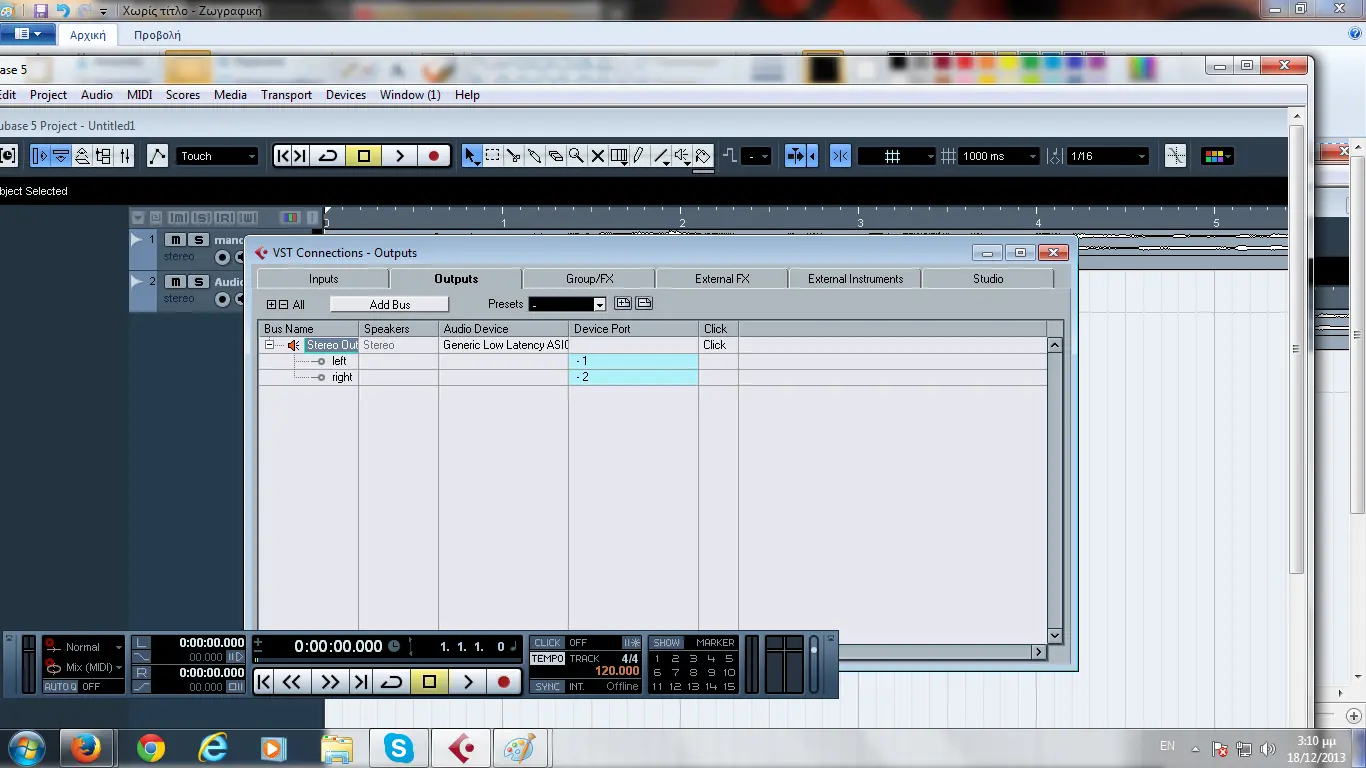
Task: Collapse the Stereo Out bus tree
Action: point(270,345)
